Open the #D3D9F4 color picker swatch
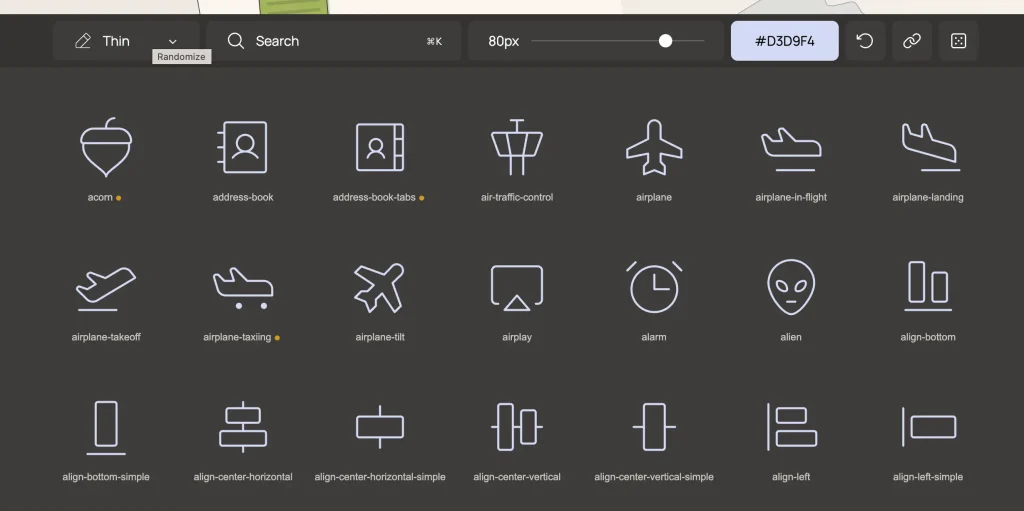1024x511 pixels. pyautogui.click(x=784, y=41)
